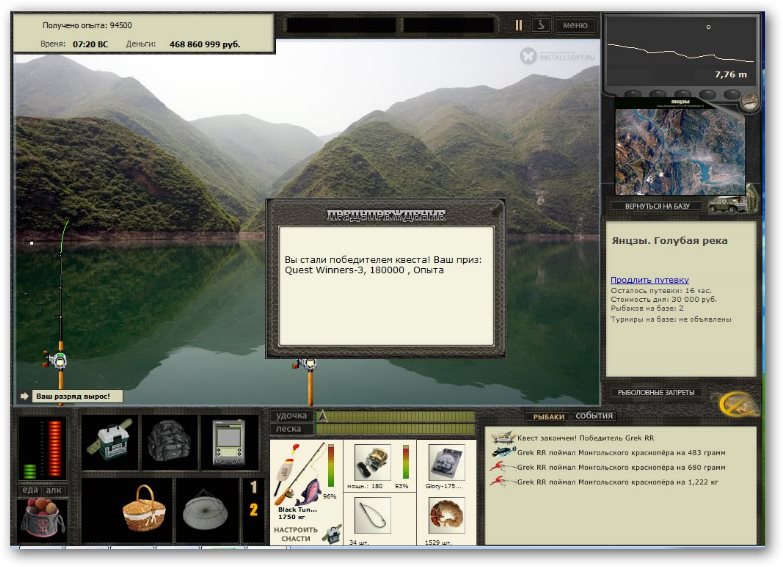Click the ПРЕДУПРЕЖДЕНИЕ dialog title
783x567 pixels.
point(386,215)
